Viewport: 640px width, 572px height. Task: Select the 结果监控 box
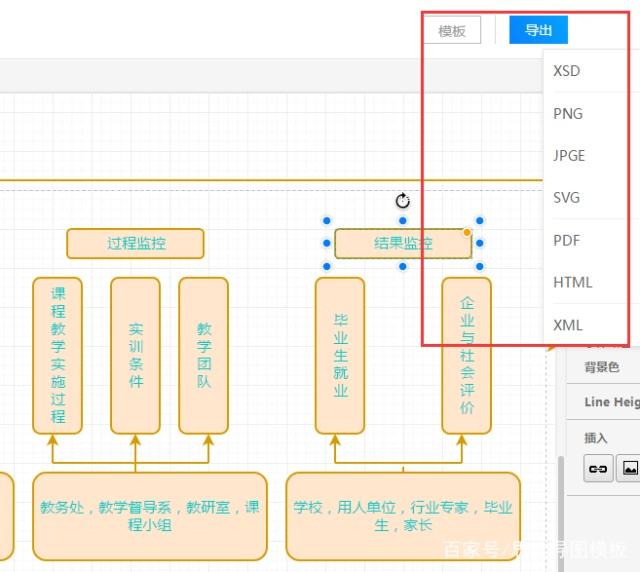click(403, 243)
